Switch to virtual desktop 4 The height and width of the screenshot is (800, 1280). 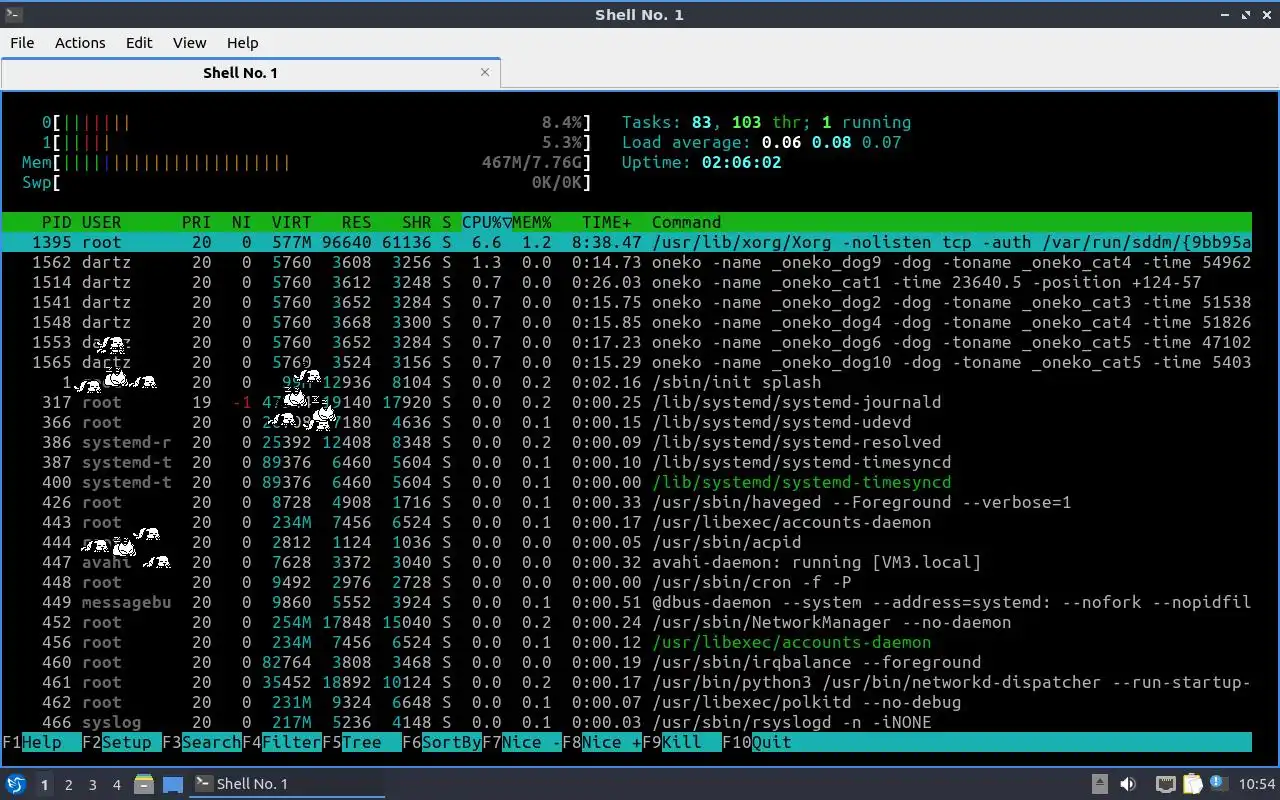(x=117, y=784)
